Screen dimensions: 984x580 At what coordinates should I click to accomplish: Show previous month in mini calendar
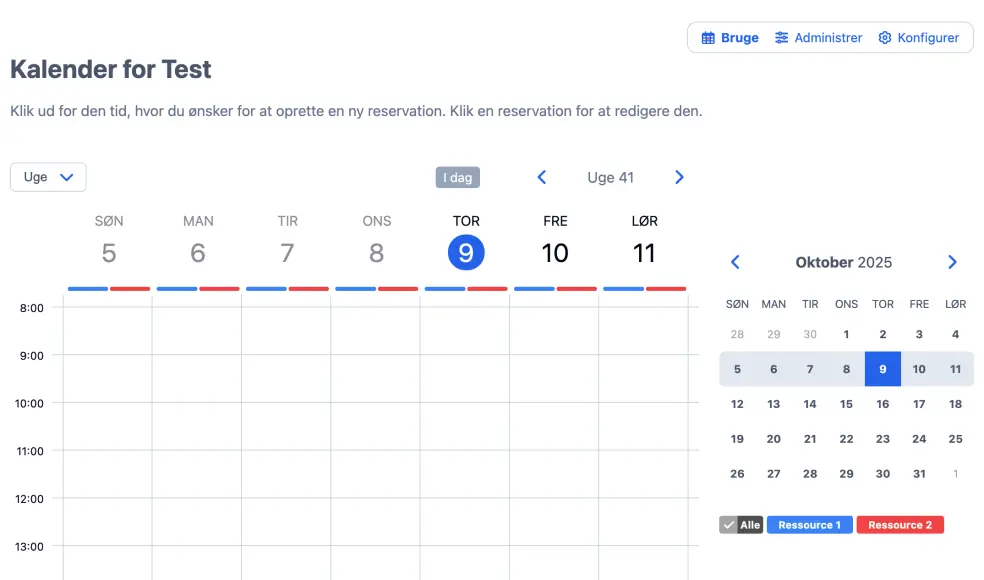[x=736, y=262]
